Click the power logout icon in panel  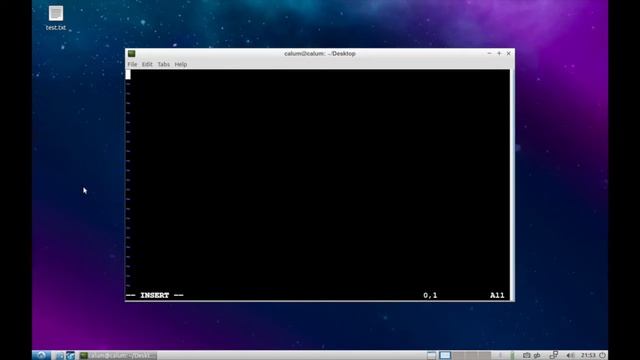602,356
